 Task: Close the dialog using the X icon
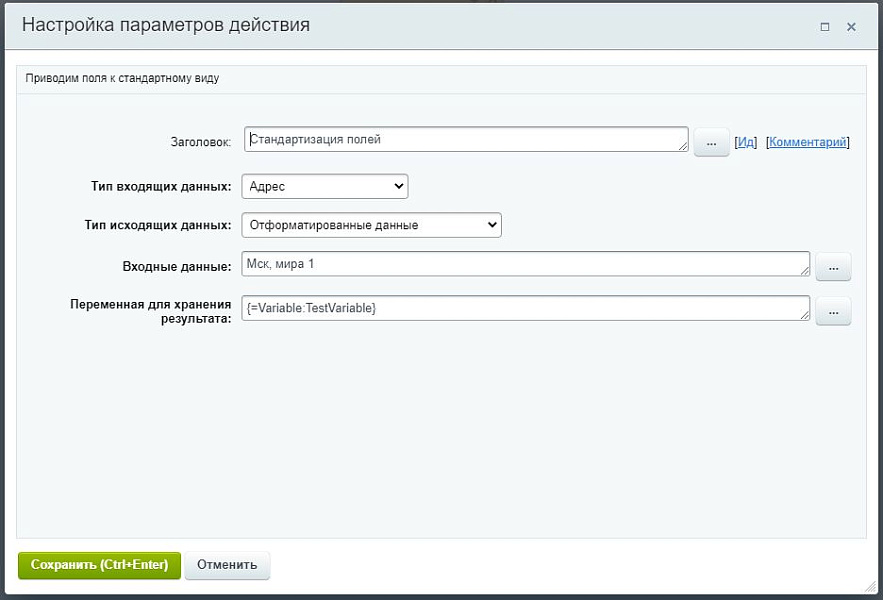(851, 25)
